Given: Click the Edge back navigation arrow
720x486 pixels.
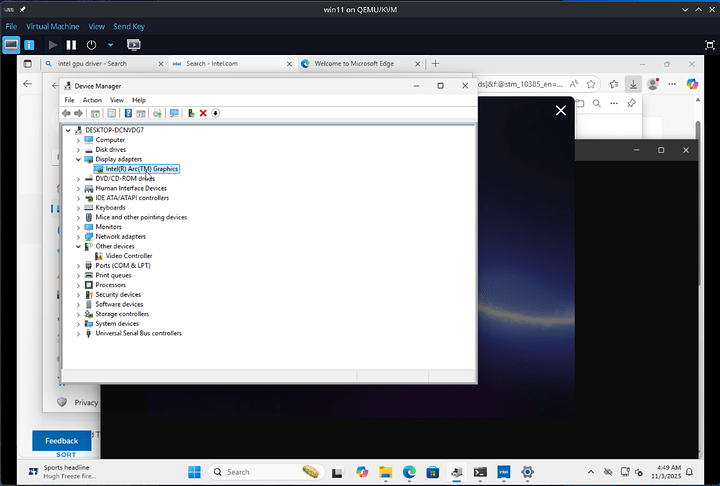Looking at the screenshot, I should pos(28,84).
